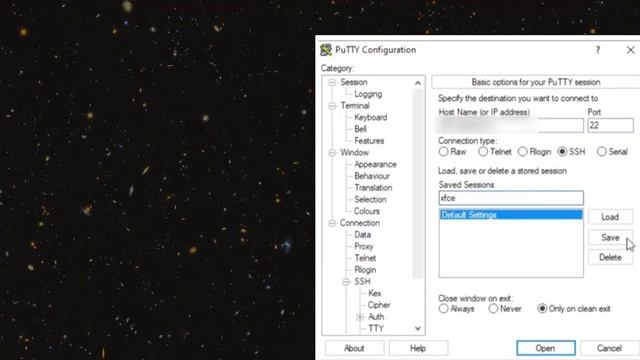Click the category tree scroll down arrow

coord(418,328)
